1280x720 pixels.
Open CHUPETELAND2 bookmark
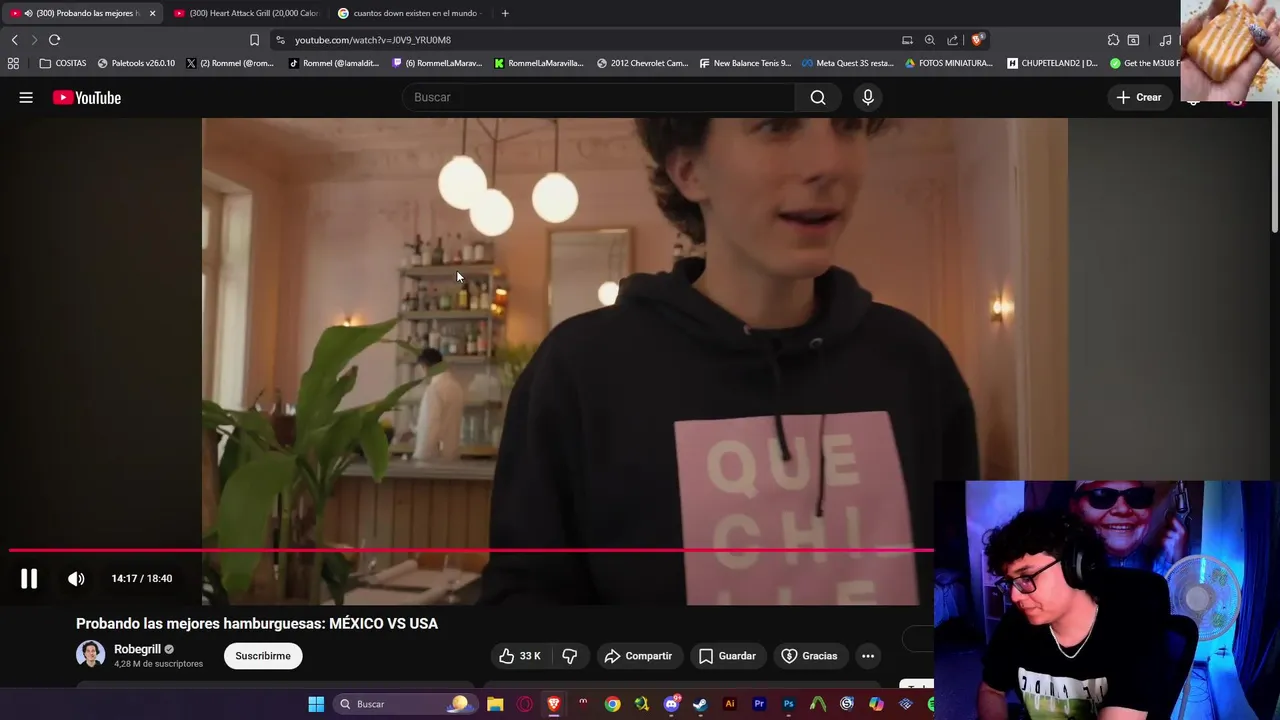1052,63
